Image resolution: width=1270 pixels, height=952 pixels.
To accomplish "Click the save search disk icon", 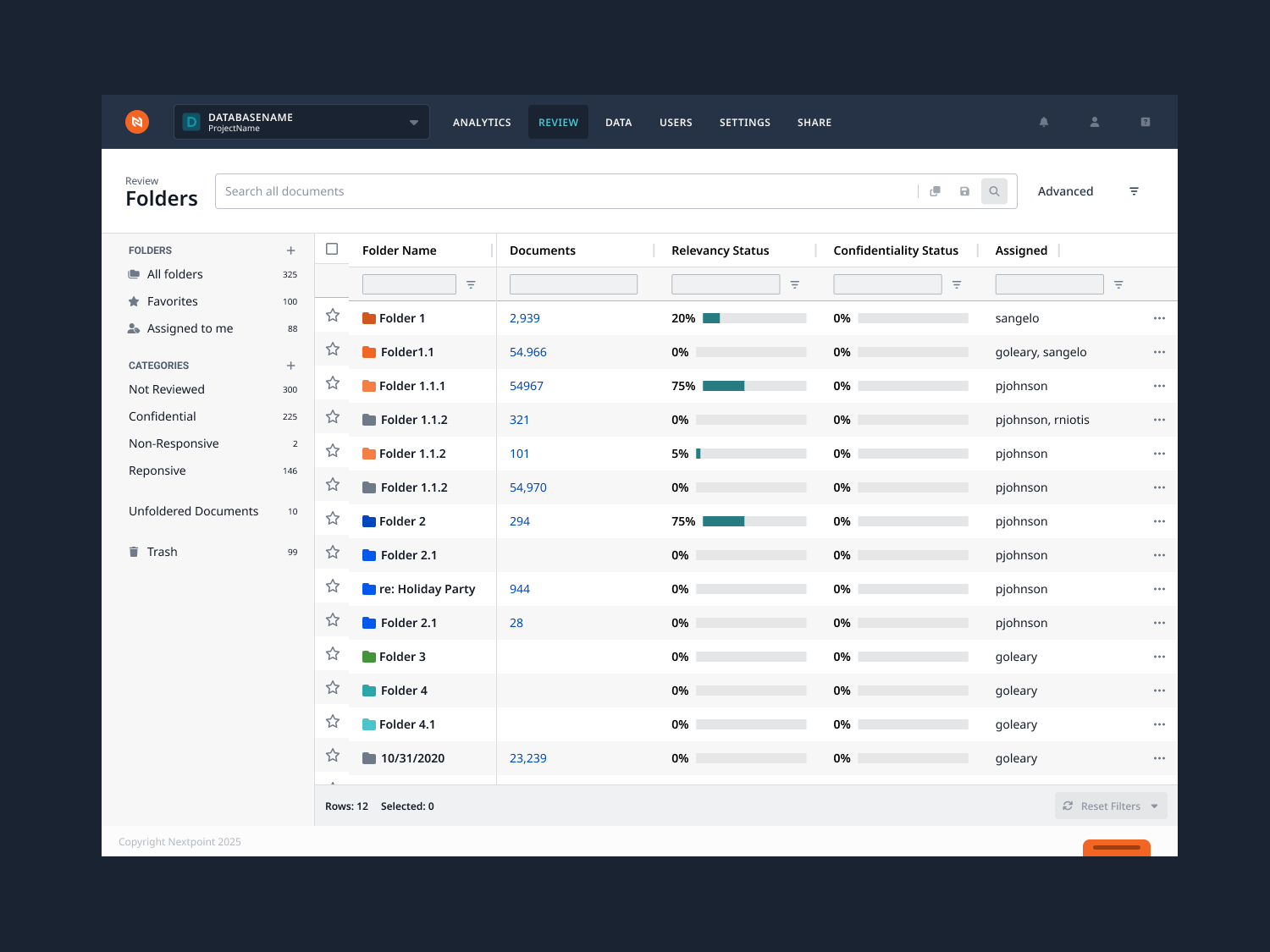I will click(x=964, y=191).
